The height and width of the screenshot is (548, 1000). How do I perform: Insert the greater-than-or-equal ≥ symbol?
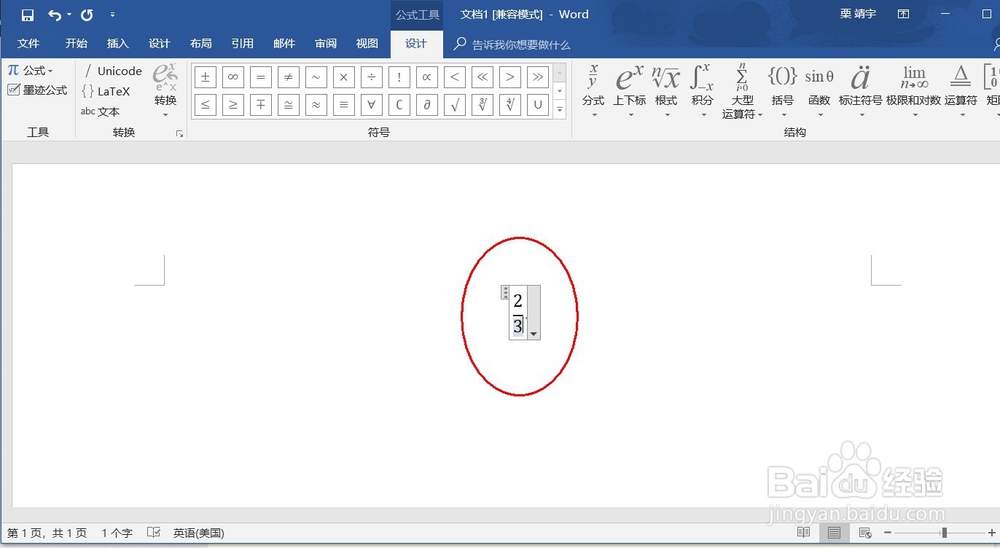(x=233, y=105)
